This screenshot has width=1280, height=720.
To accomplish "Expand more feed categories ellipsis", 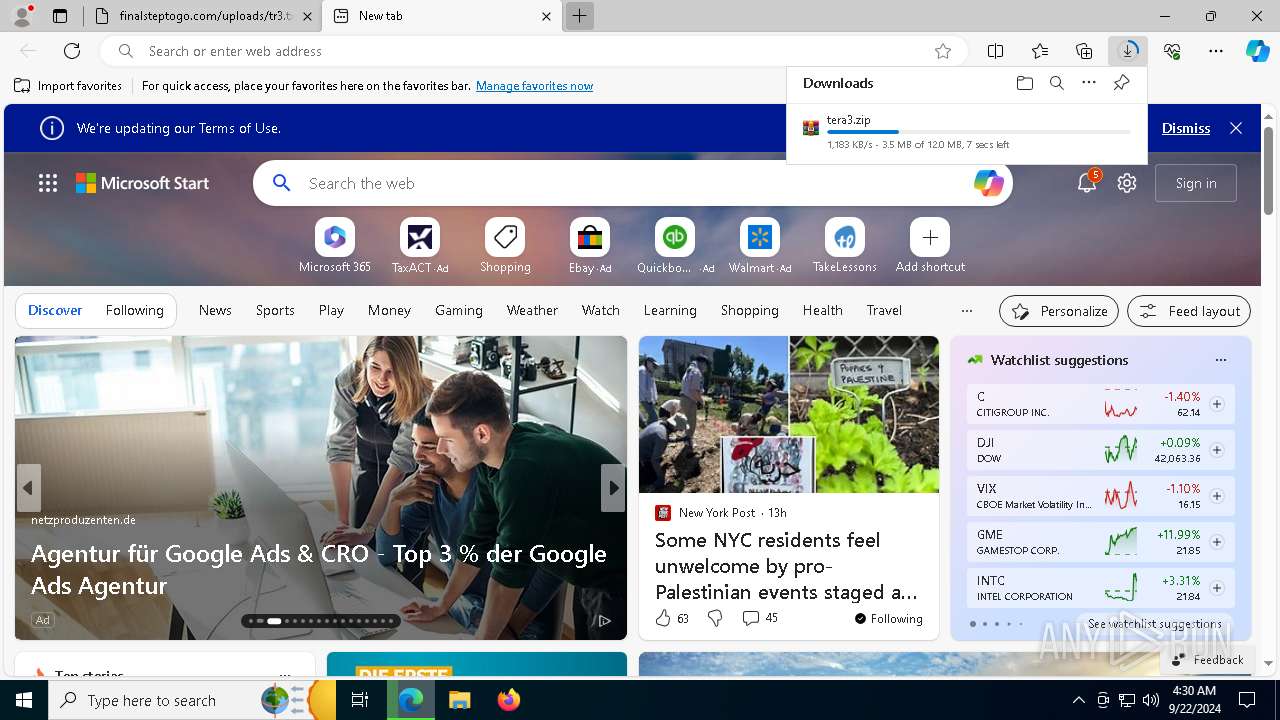I will point(966,310).
